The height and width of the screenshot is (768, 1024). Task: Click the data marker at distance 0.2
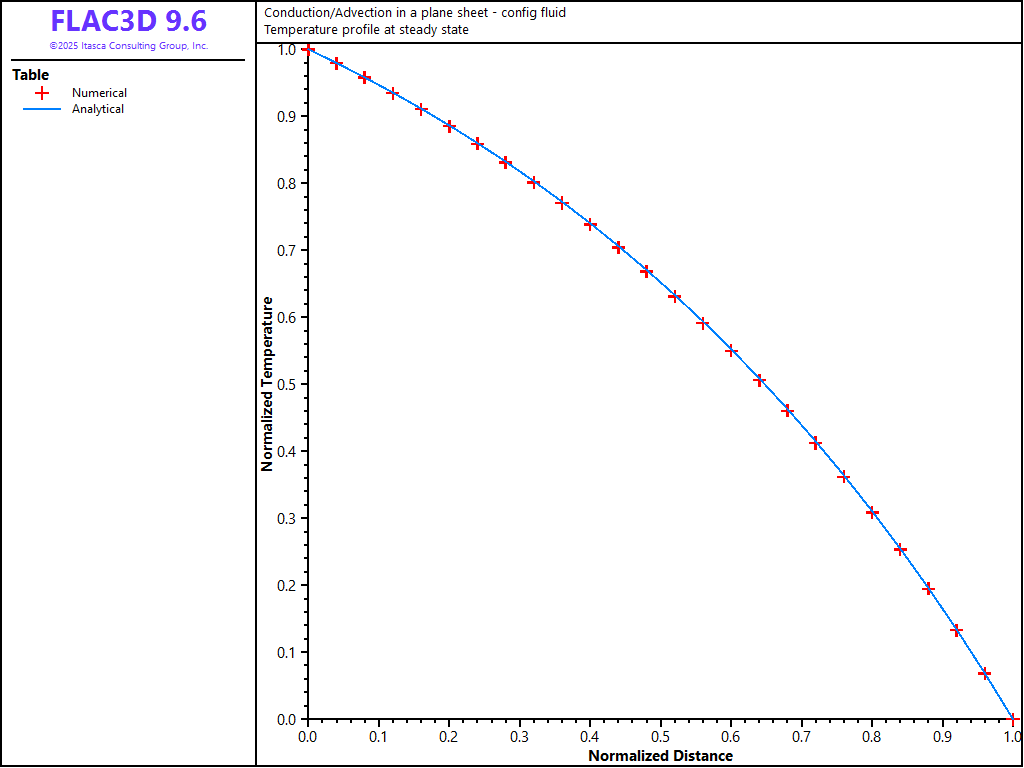coord(449,126)
